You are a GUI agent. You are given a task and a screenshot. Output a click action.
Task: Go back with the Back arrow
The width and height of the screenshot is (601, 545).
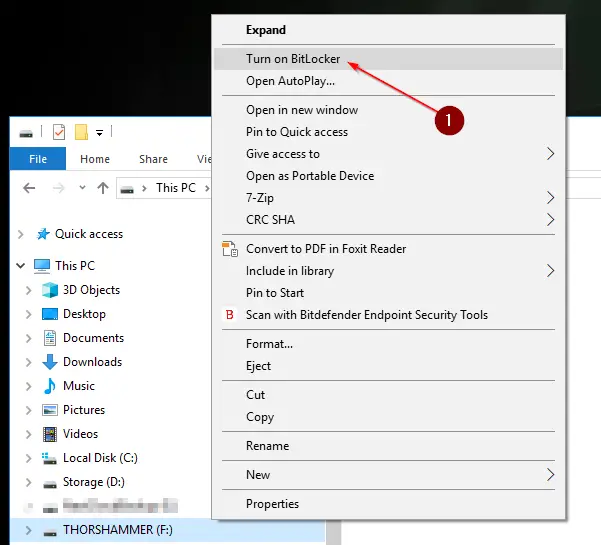pyautogui.click(x=29, y=188)
